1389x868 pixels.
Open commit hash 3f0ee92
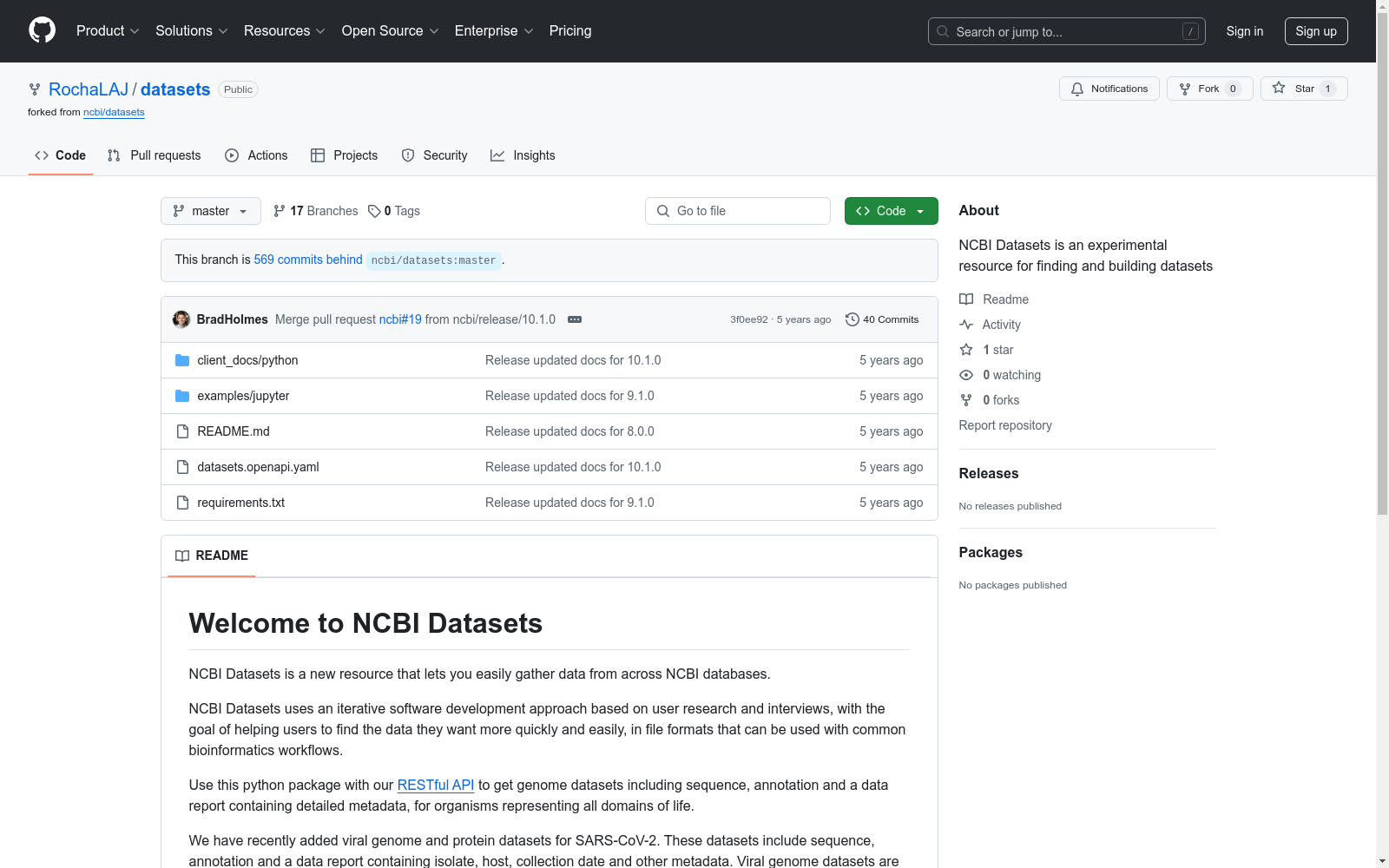pos(749,319)
